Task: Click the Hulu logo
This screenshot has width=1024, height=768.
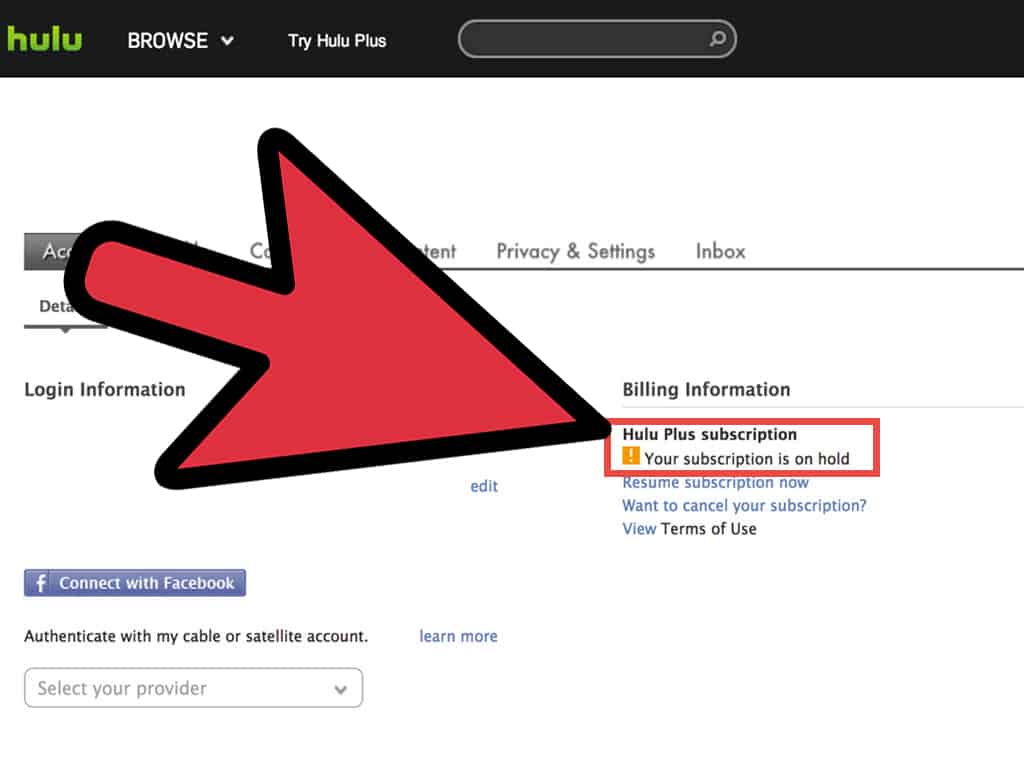Action: (44, 39)
